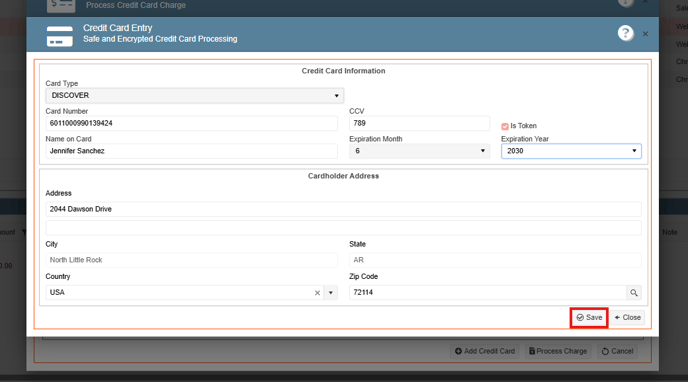Click the Zip Code input field

click(x=487, y=293)
